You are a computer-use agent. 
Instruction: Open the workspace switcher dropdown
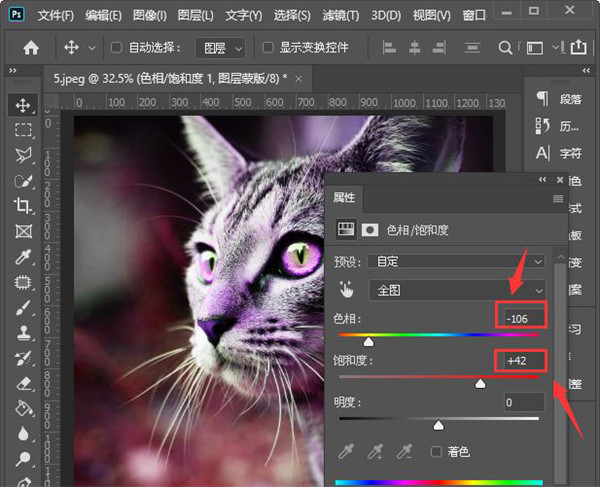click(x=537, y=48)
